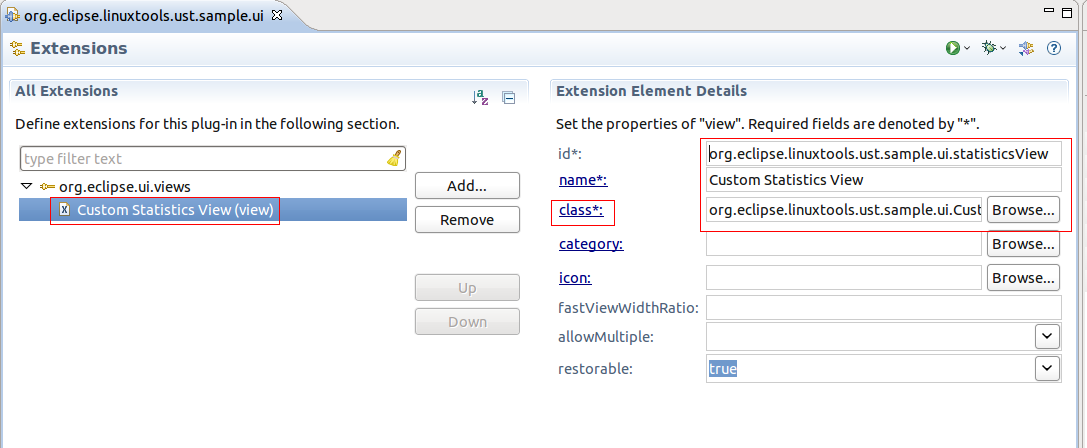Open the allowMultiple combo box
The width and height of the screenshot is (1087, 448).
(1047, 337)
